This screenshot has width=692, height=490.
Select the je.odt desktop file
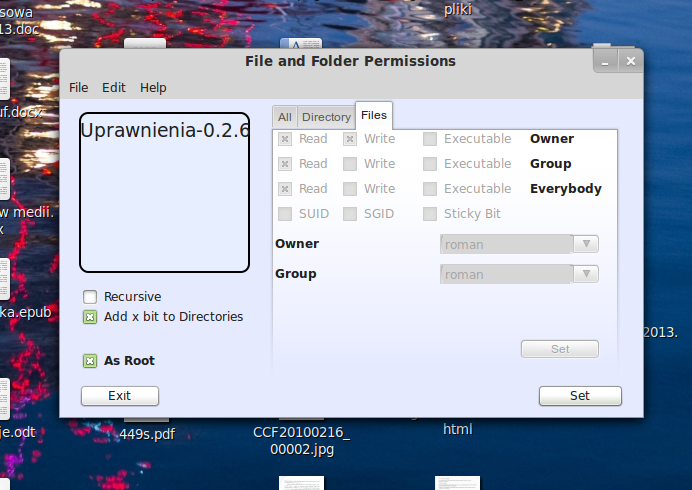click(18, 432)
